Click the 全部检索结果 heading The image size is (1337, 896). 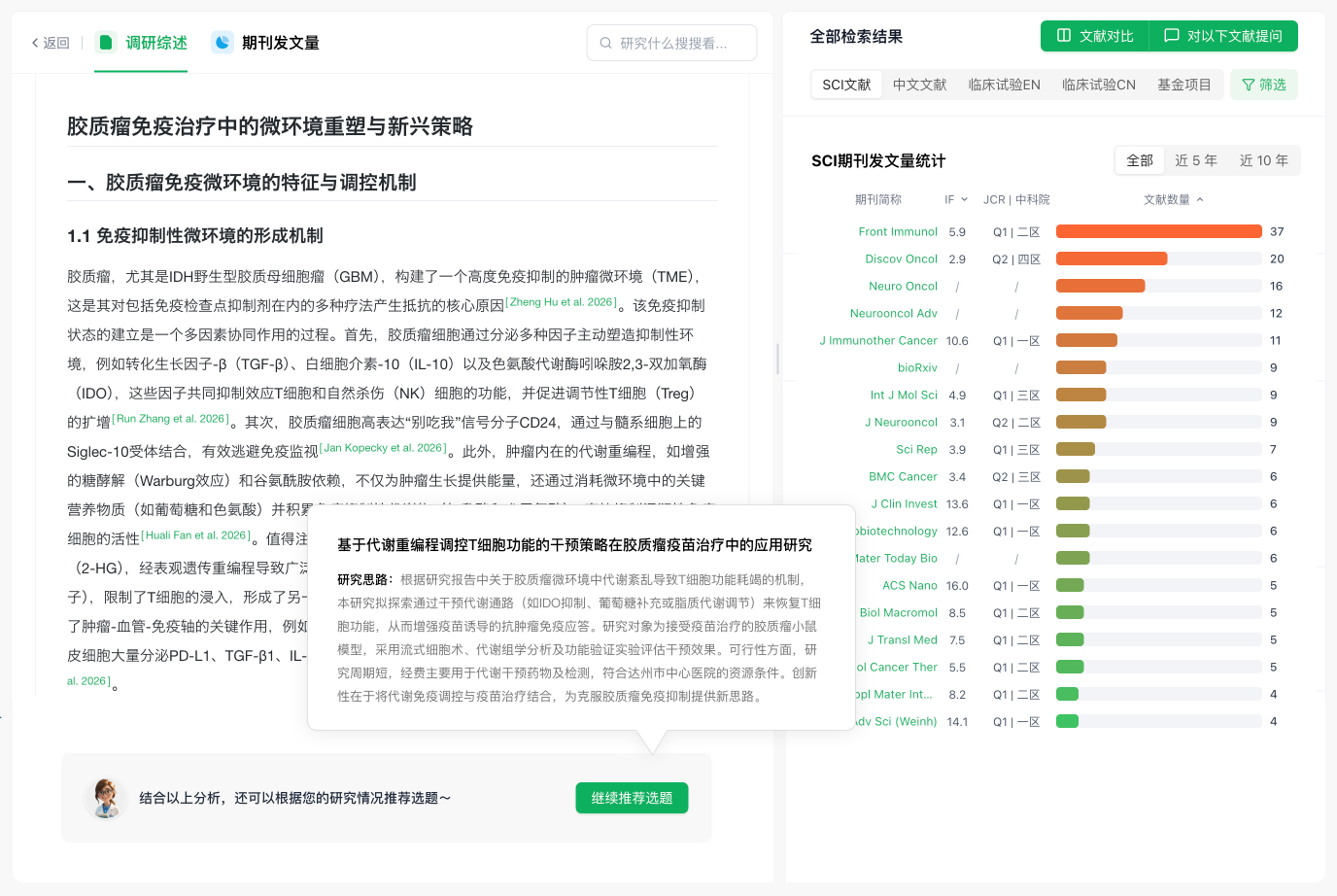click(856, 36)
